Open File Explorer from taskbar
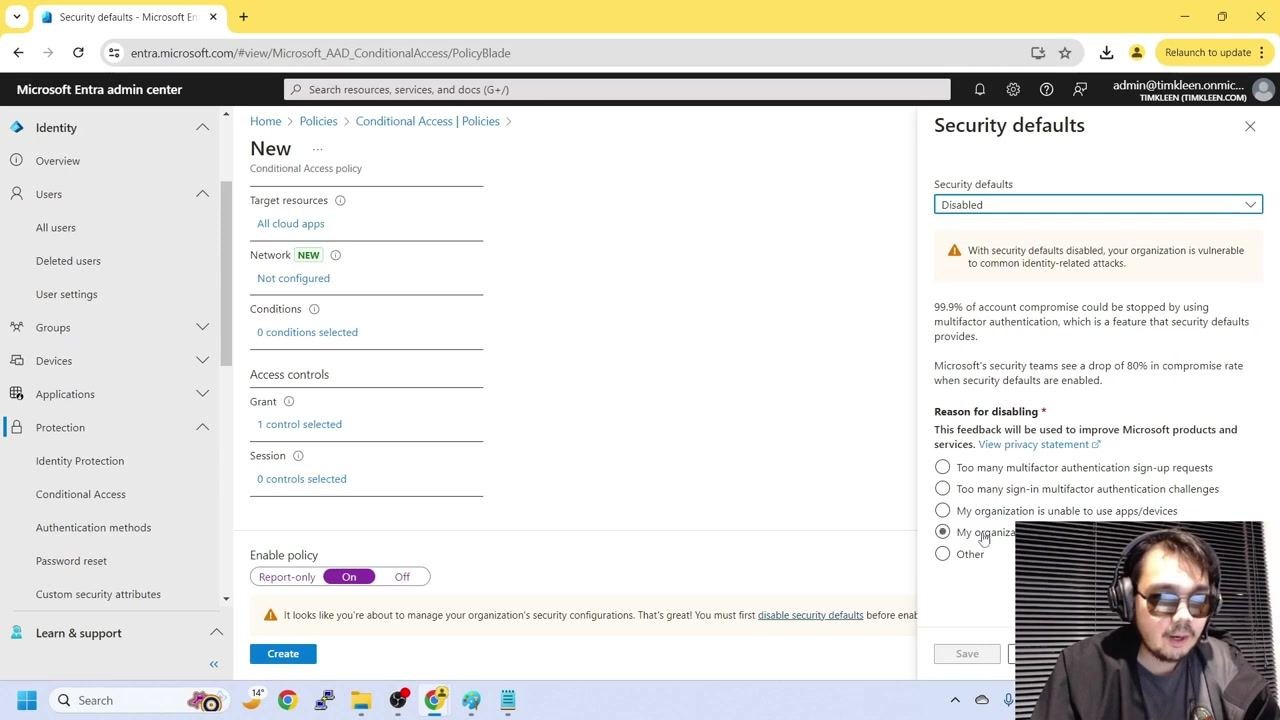This screenshot has width=1280, height=720. point(361,700)
